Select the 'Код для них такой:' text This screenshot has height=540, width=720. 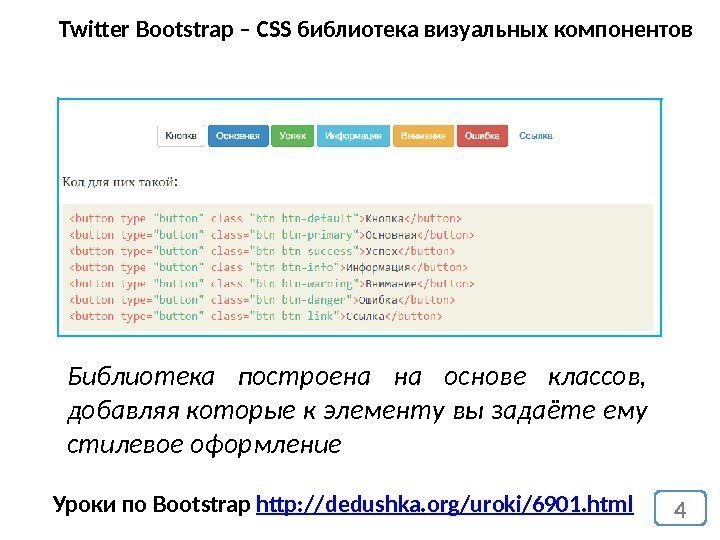pos(120,182)
